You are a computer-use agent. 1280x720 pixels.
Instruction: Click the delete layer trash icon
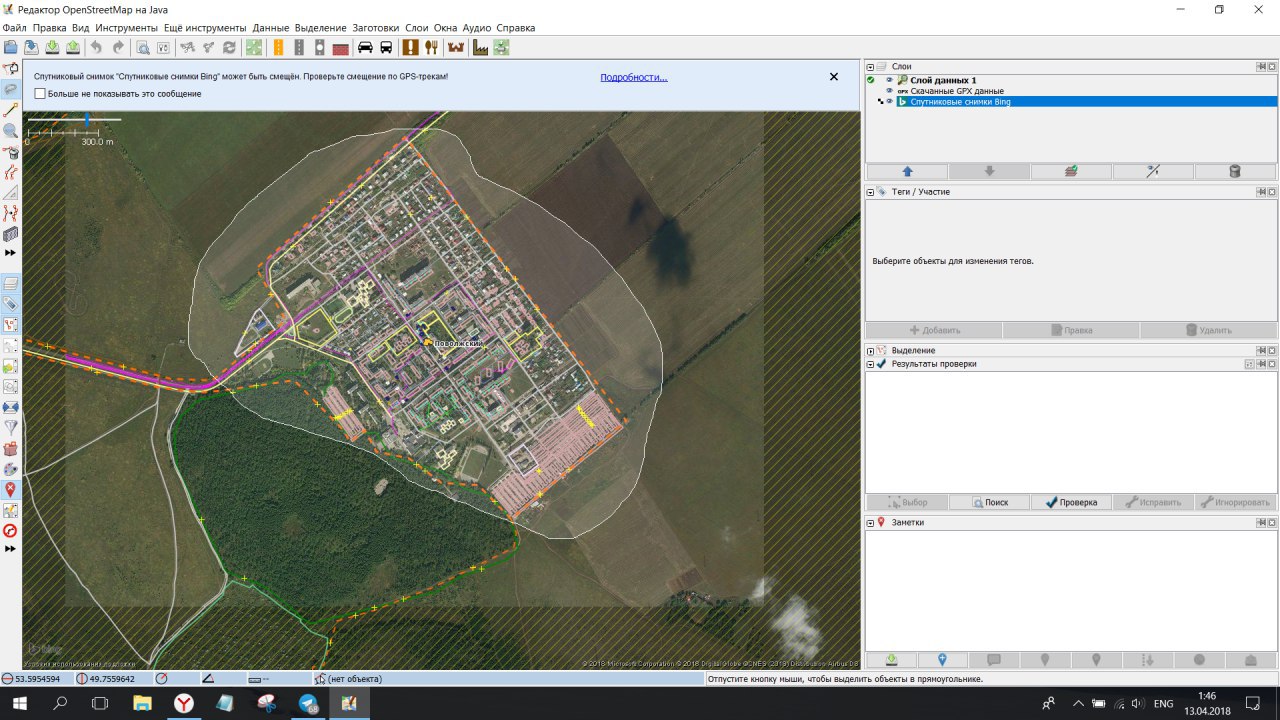pos(1234,171)
